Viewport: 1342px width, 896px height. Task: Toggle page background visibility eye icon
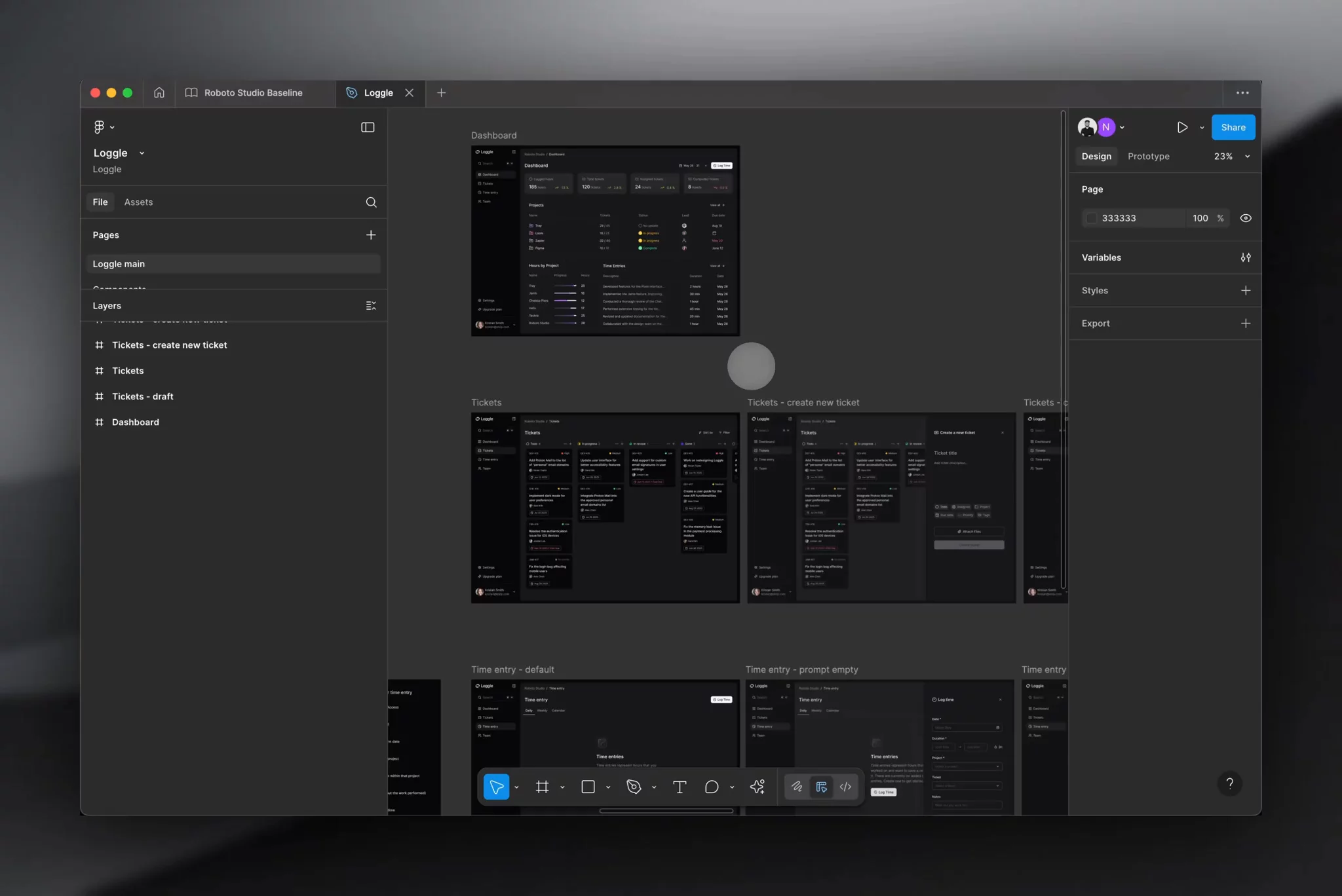(x=1246, y=218)
